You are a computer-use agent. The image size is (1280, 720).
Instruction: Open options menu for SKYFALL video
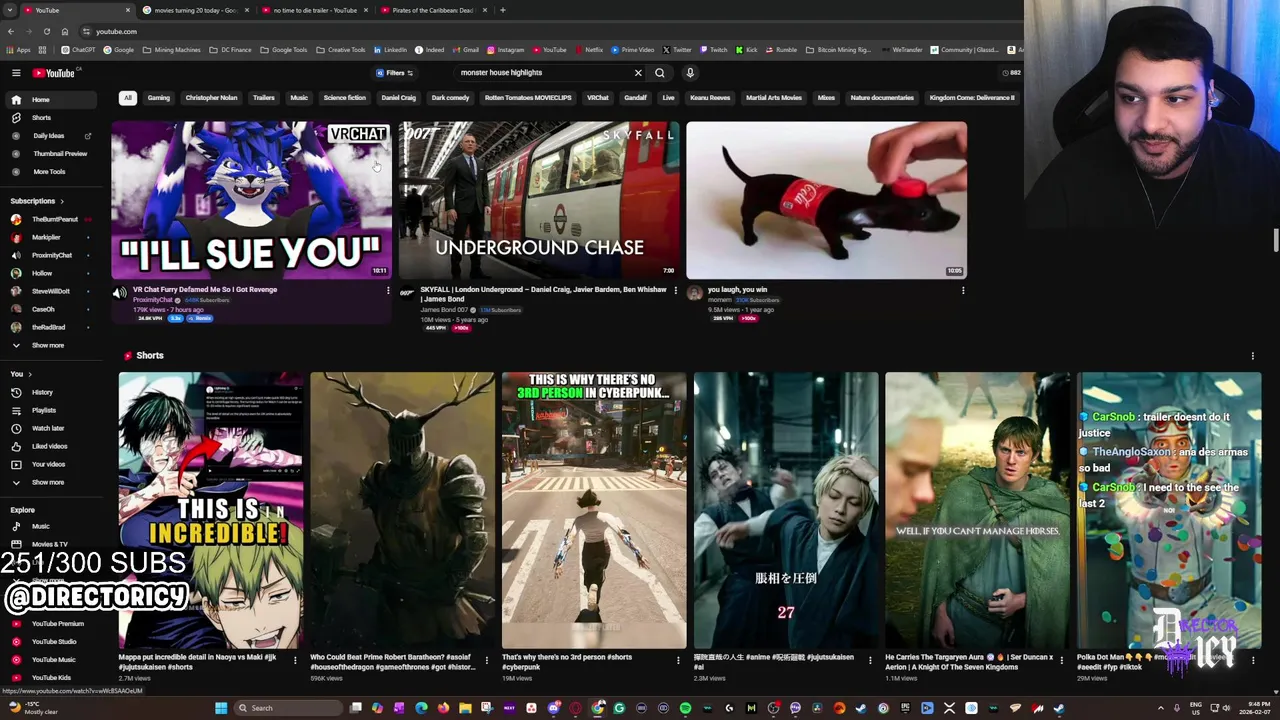[x=675, y=291]
